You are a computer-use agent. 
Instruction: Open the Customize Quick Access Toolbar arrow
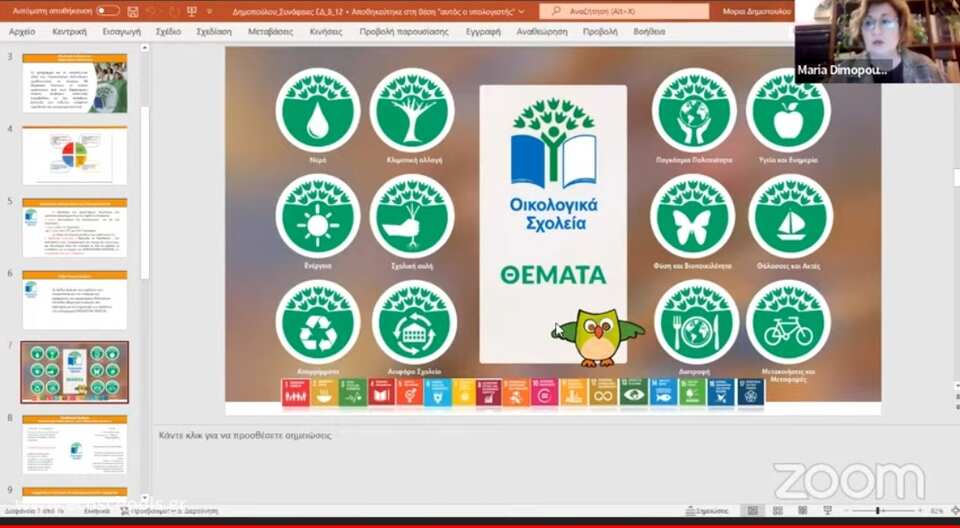pos(209,11)
